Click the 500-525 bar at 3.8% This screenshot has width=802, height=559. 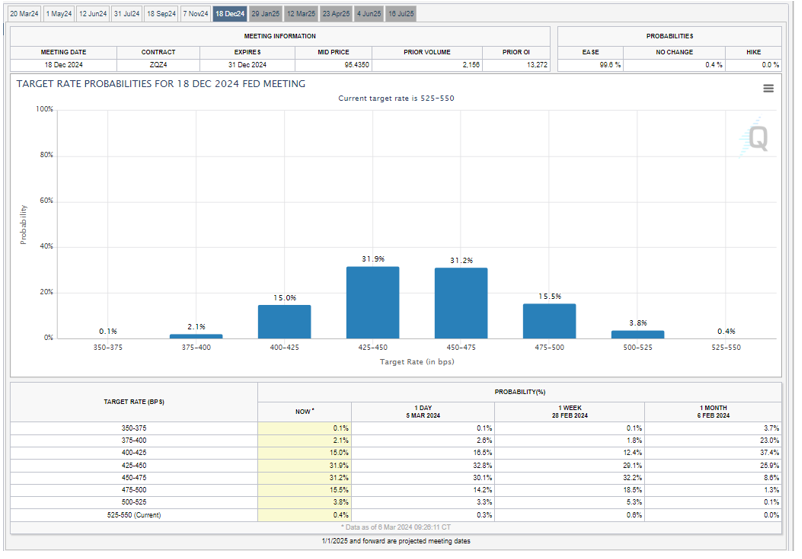[x=637, y=334]
